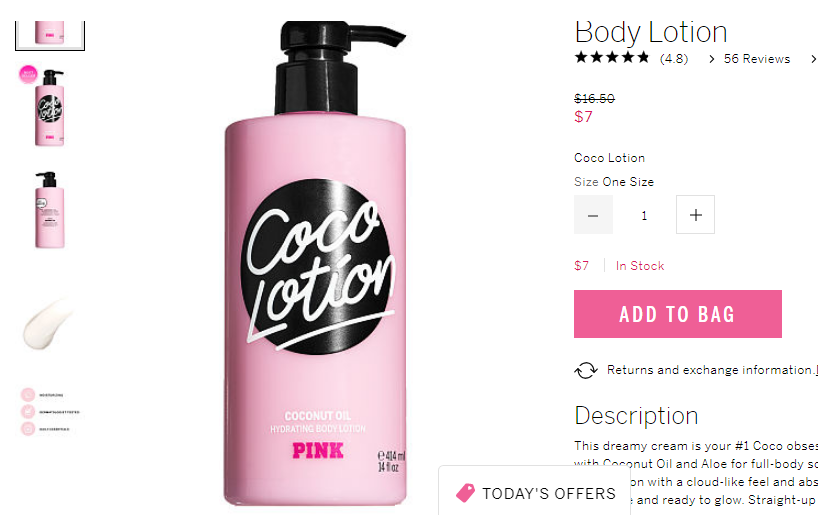Screen dimensions: 818x515
Task: Click the quantity value field showing 1
Action: tap(644, 215)
